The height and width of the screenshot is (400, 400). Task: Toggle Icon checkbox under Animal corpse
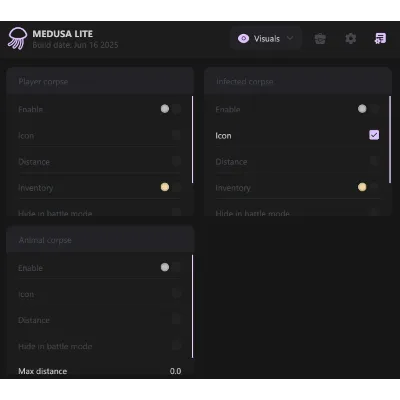click(177, 293)
